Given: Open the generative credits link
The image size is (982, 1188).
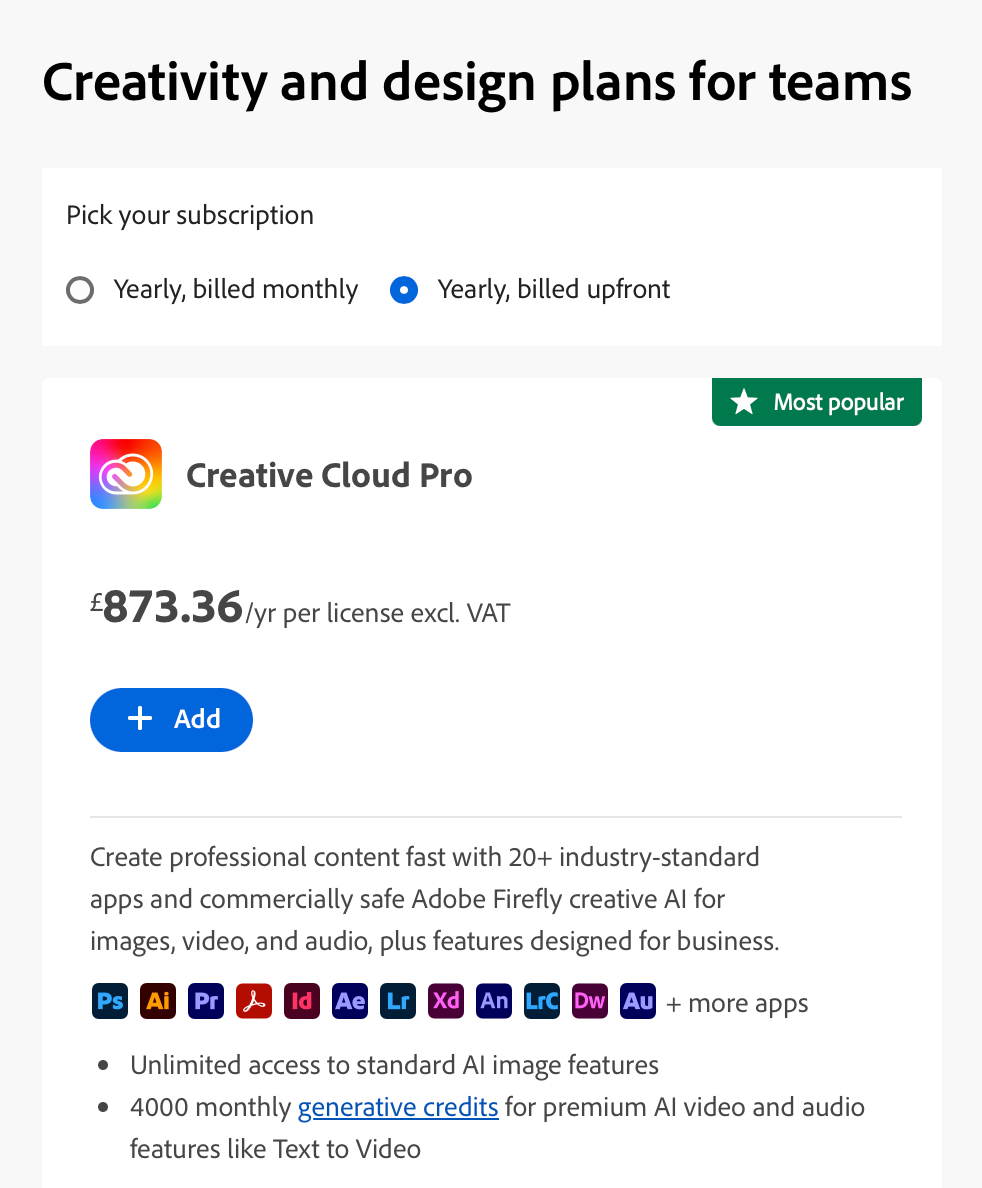Looking at the screenshot, I should (x=397, y=1107).
